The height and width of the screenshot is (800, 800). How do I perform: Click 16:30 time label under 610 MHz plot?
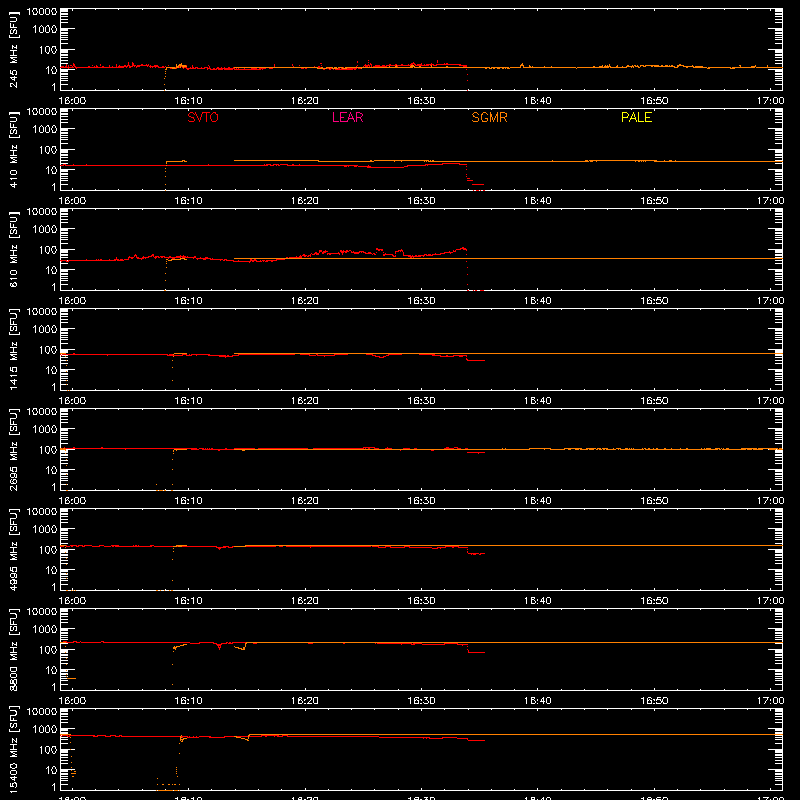pyautogui.click(x=421, y=301)
